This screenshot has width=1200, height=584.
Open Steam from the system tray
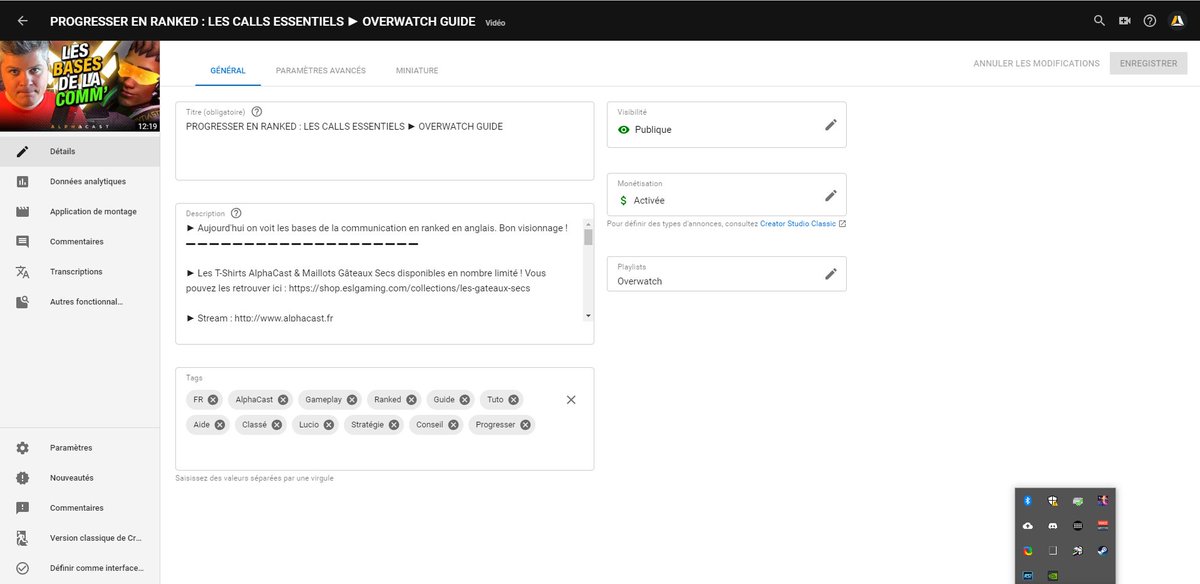click(x=1103, y=551)
